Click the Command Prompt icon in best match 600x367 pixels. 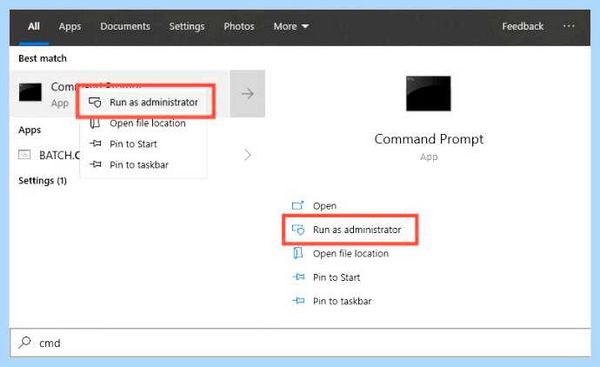30,92
